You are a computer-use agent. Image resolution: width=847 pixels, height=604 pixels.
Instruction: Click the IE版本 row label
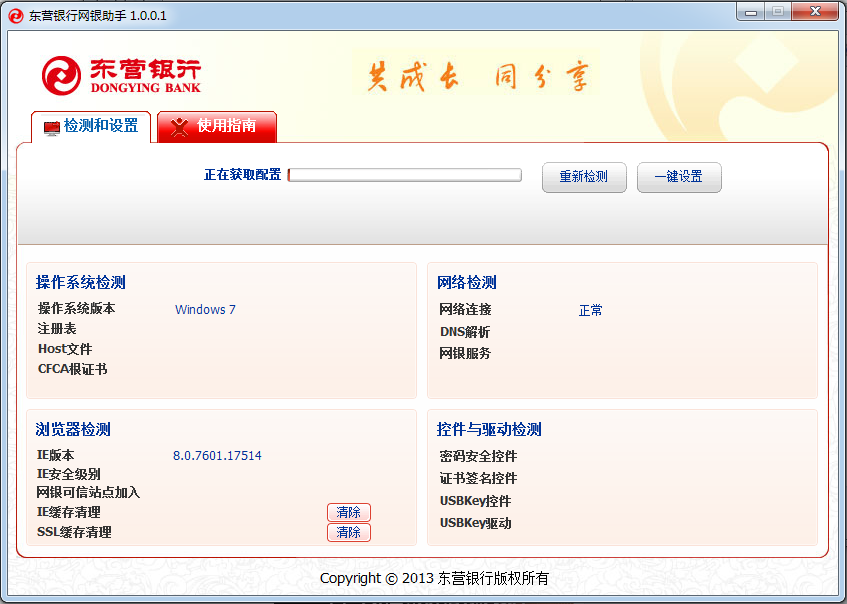pos(55,455)
